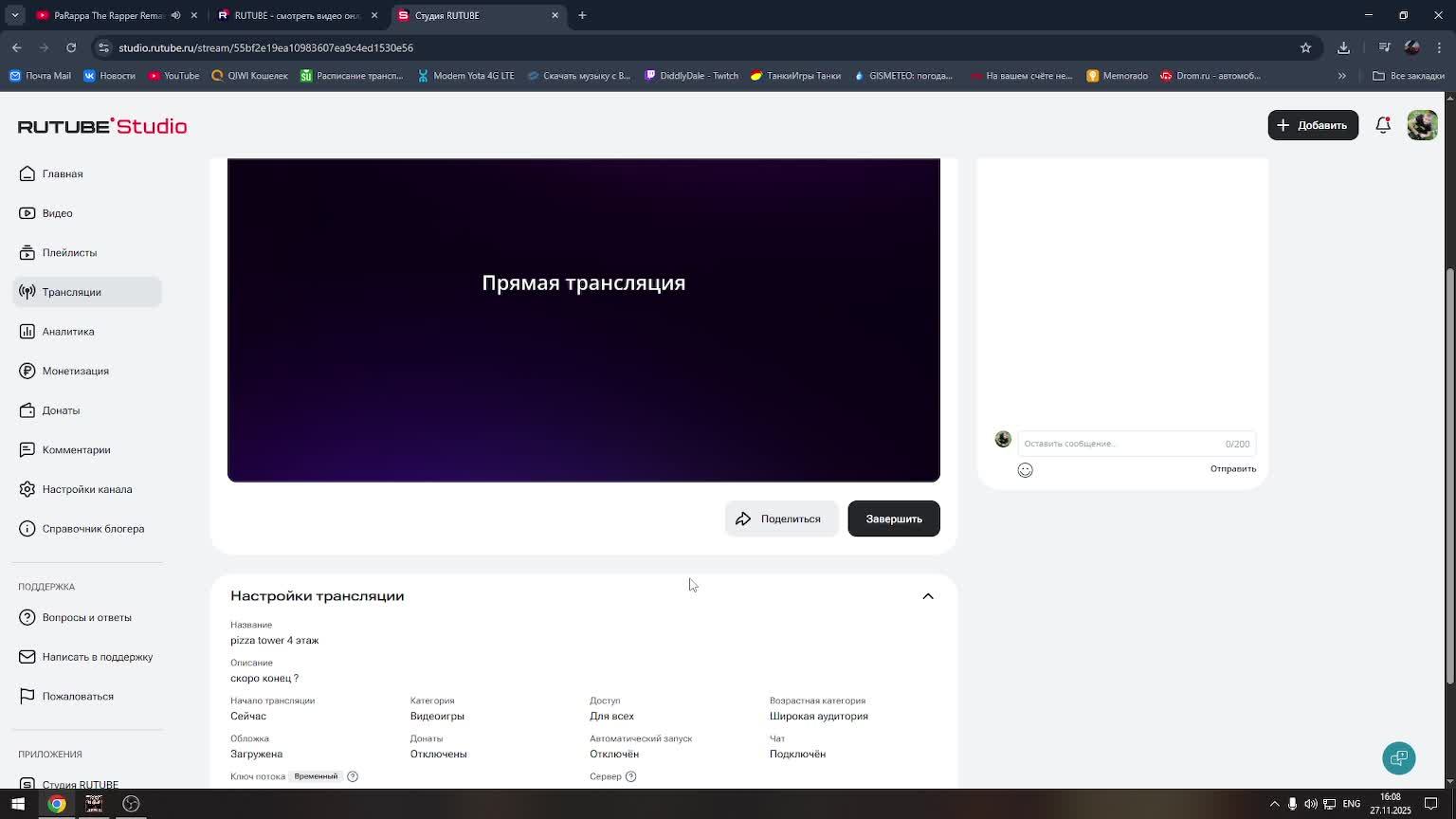Open the volume control in system tray
The width and height of the screenshot is (1456, 819).
[x=1311, y=804]
